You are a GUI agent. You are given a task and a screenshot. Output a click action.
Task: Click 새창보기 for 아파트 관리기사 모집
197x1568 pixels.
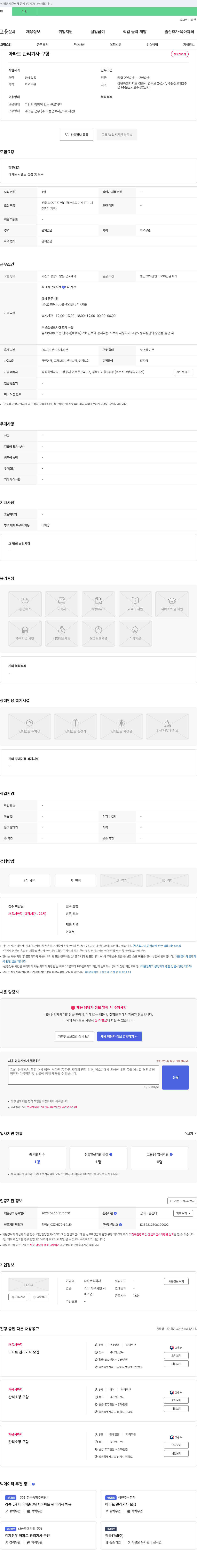click(x=176, y=1364)
